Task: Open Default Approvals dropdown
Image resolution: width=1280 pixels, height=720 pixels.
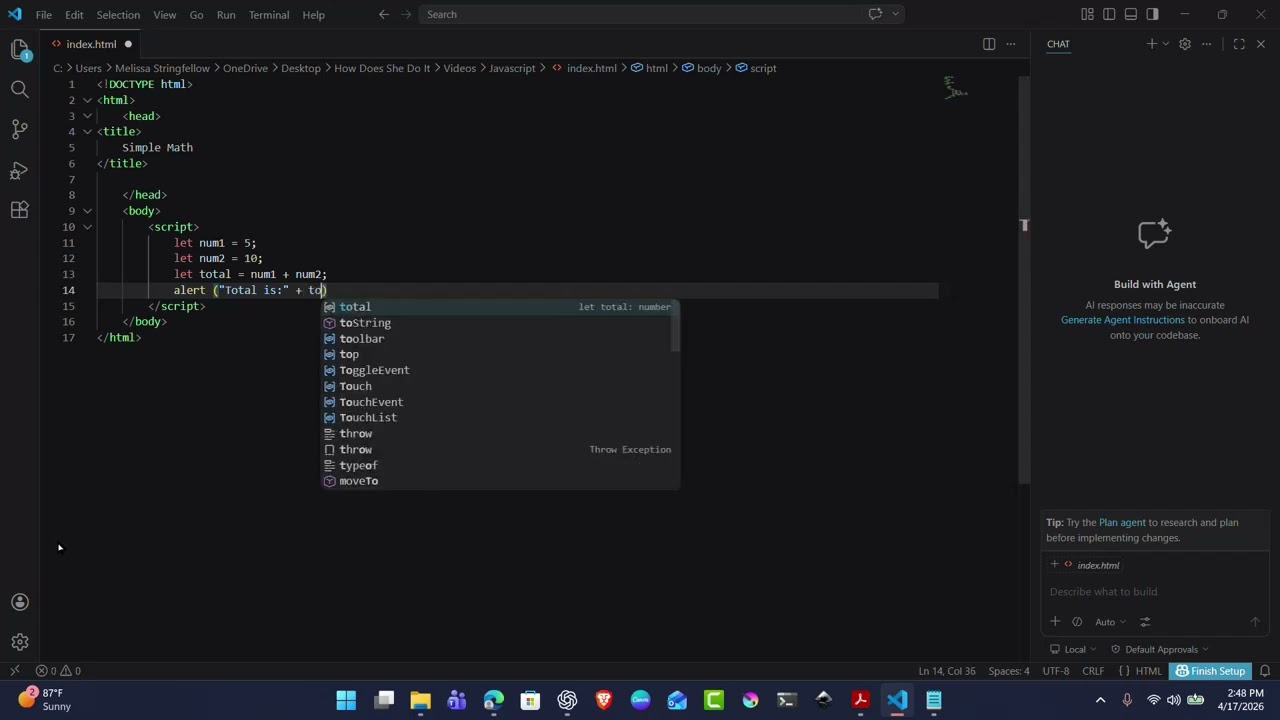Action: coord(1159,649)
